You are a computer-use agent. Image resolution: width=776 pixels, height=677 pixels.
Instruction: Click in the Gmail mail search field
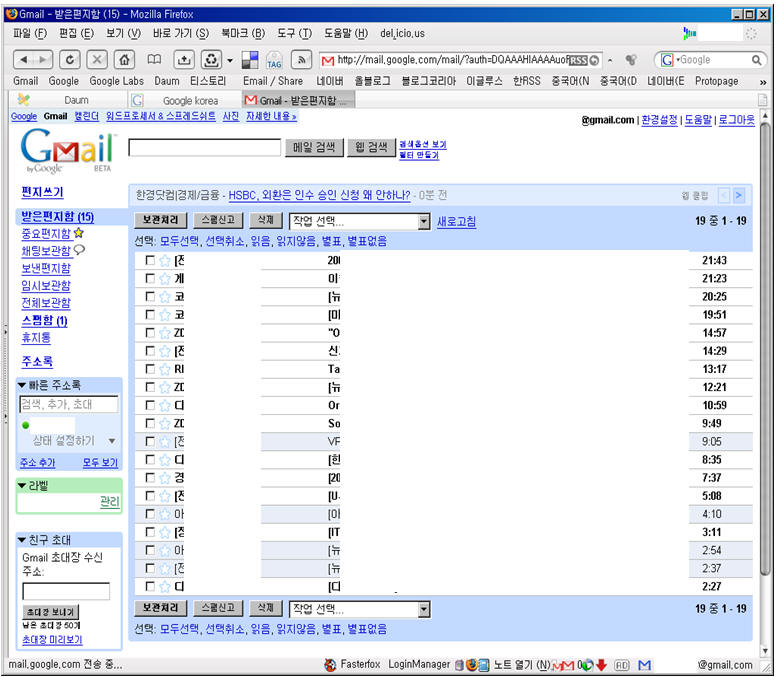pyautogui.click(x=204, y=147)
